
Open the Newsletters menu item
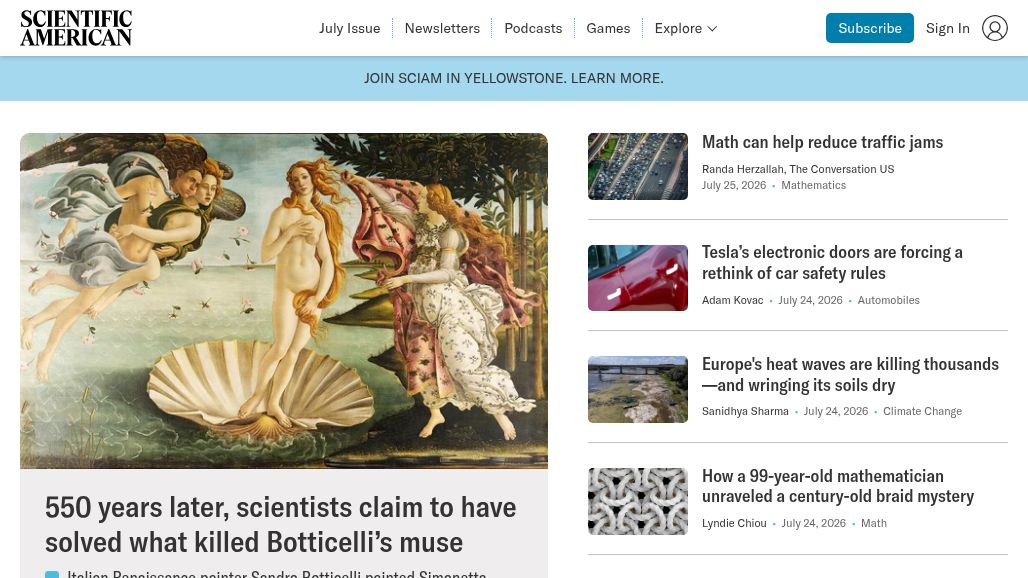pos(442,28)
